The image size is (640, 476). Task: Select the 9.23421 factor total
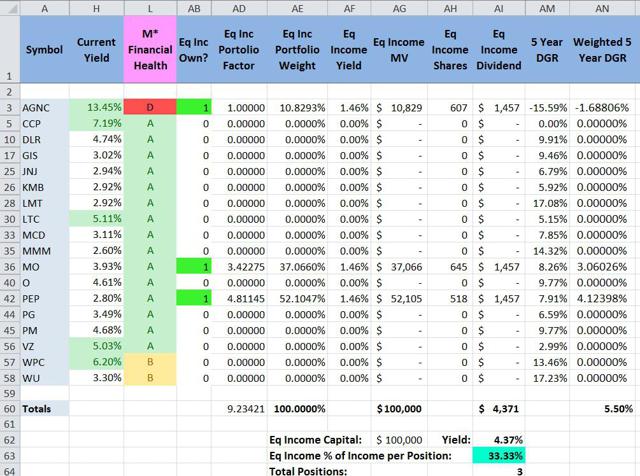click(240, 409)
